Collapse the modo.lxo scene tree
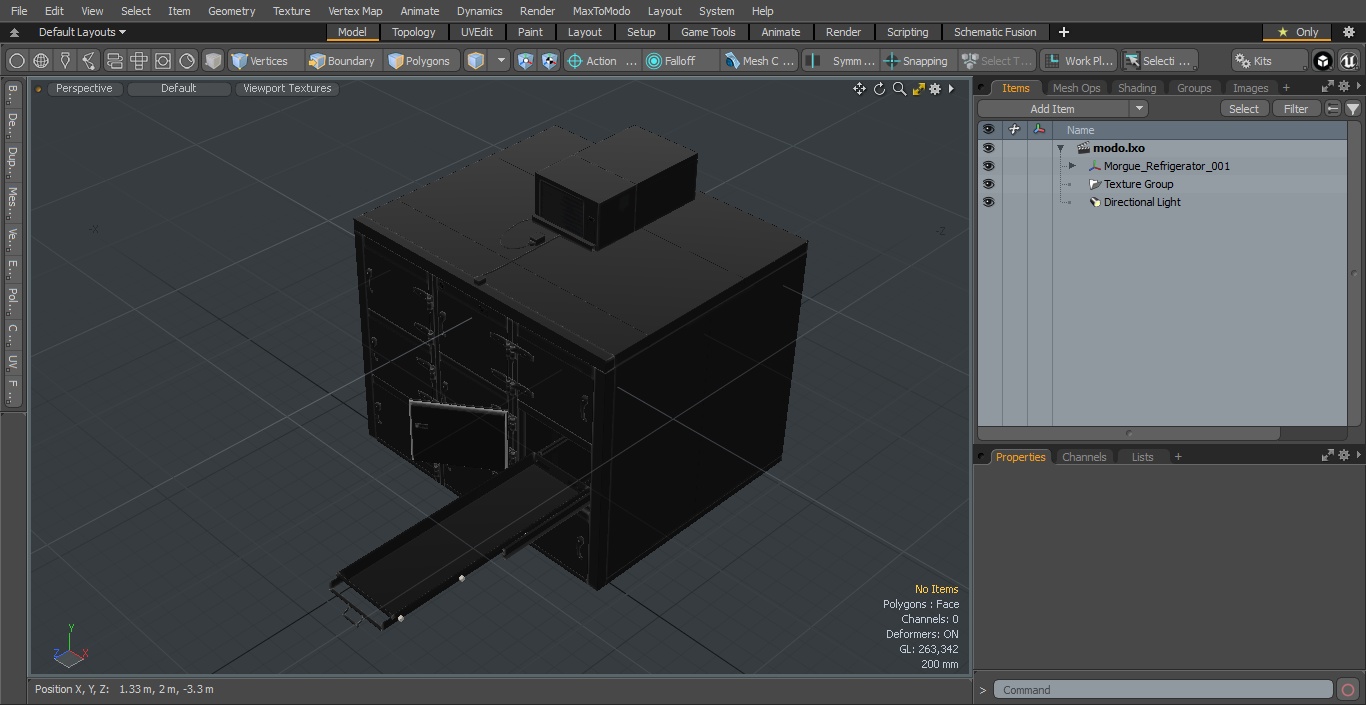The height and width of the screenshot is (705, 1366). click(x=1060, y=148)
